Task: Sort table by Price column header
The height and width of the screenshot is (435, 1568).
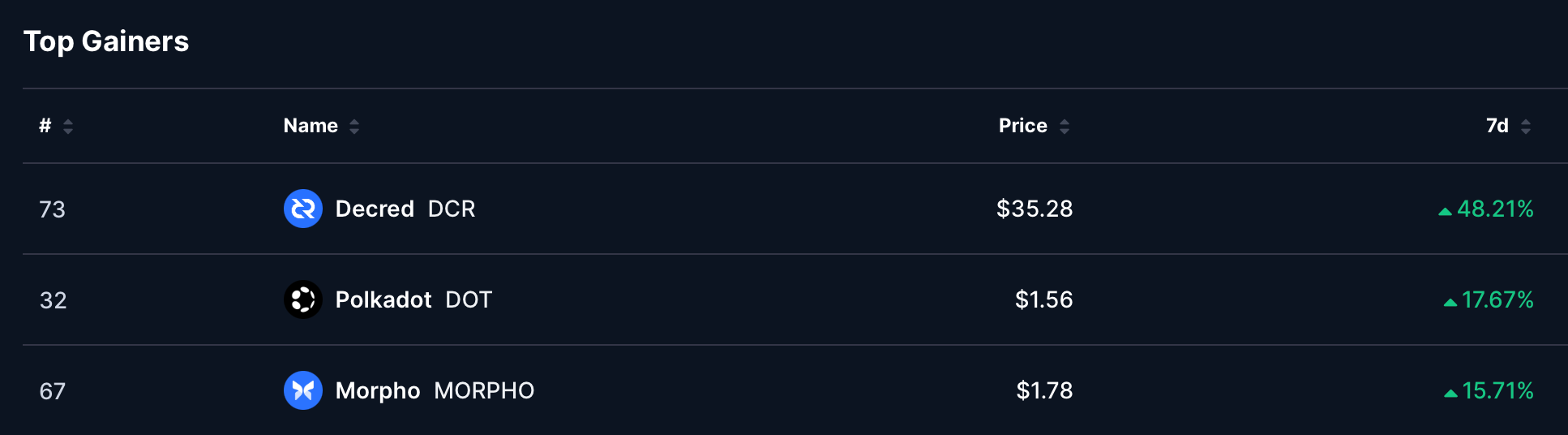Action: tap(1022, 126)
